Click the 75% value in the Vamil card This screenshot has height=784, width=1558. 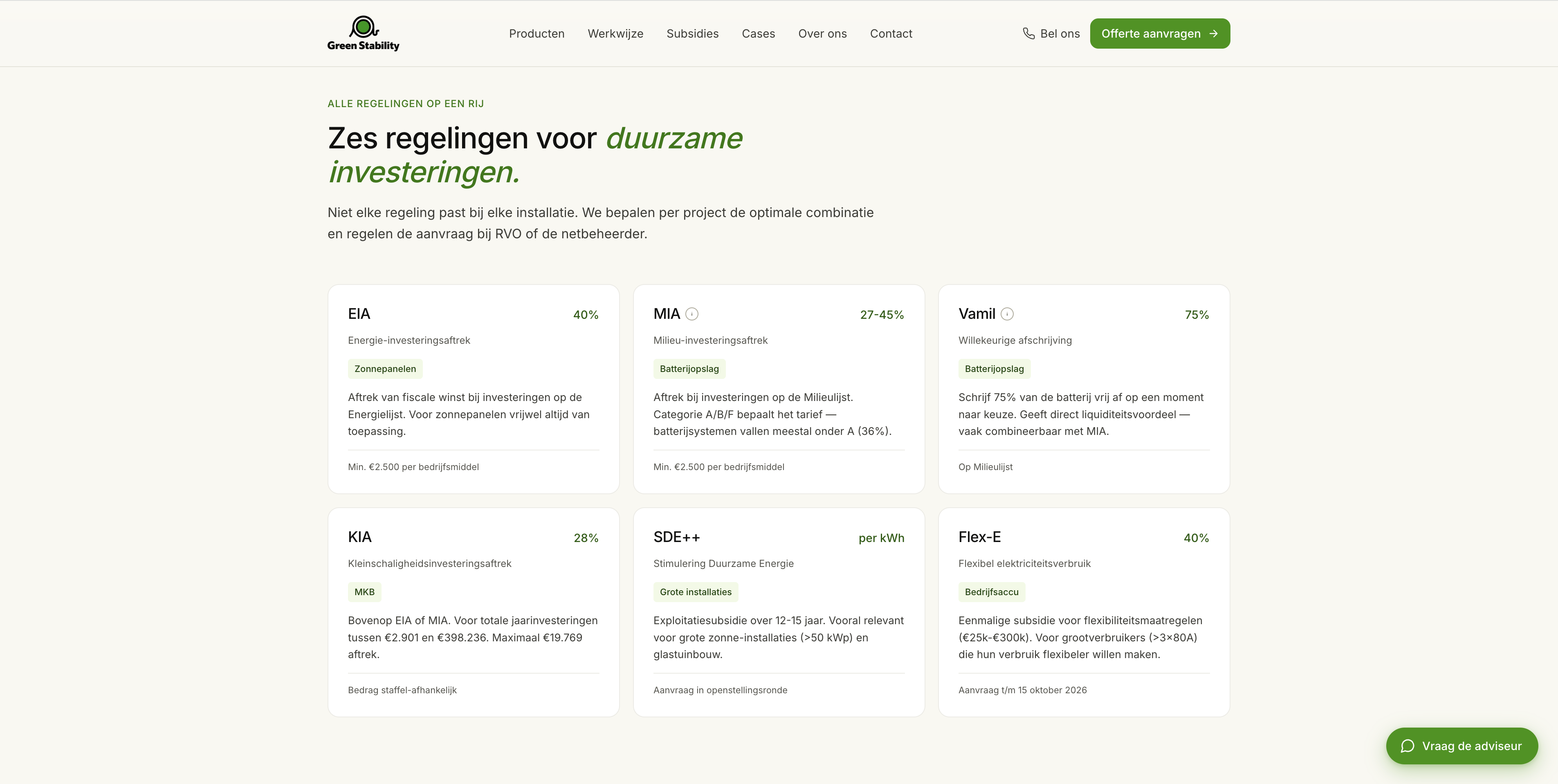1197,315
